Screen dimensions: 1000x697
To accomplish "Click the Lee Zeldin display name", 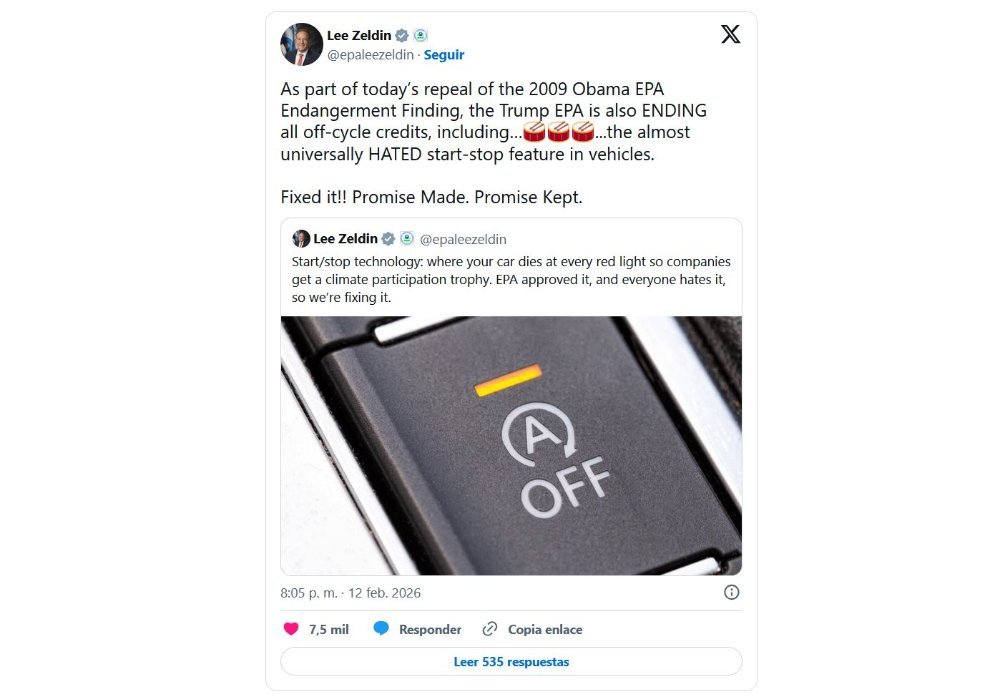I will [359, 36].
